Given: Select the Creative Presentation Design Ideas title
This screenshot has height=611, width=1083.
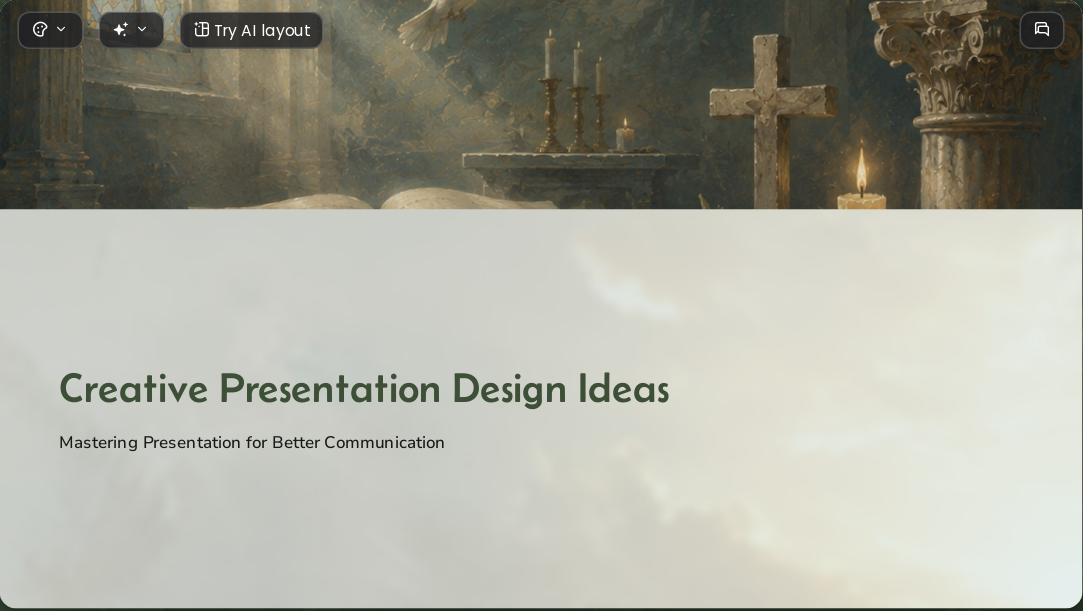Looking at the screenshot, I should 364,388.
